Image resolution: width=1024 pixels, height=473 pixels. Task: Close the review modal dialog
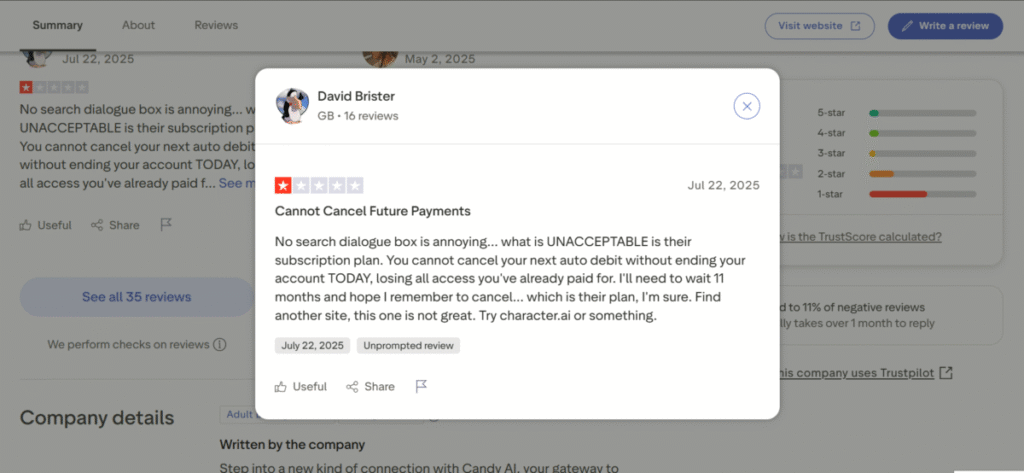coord(747,106)
